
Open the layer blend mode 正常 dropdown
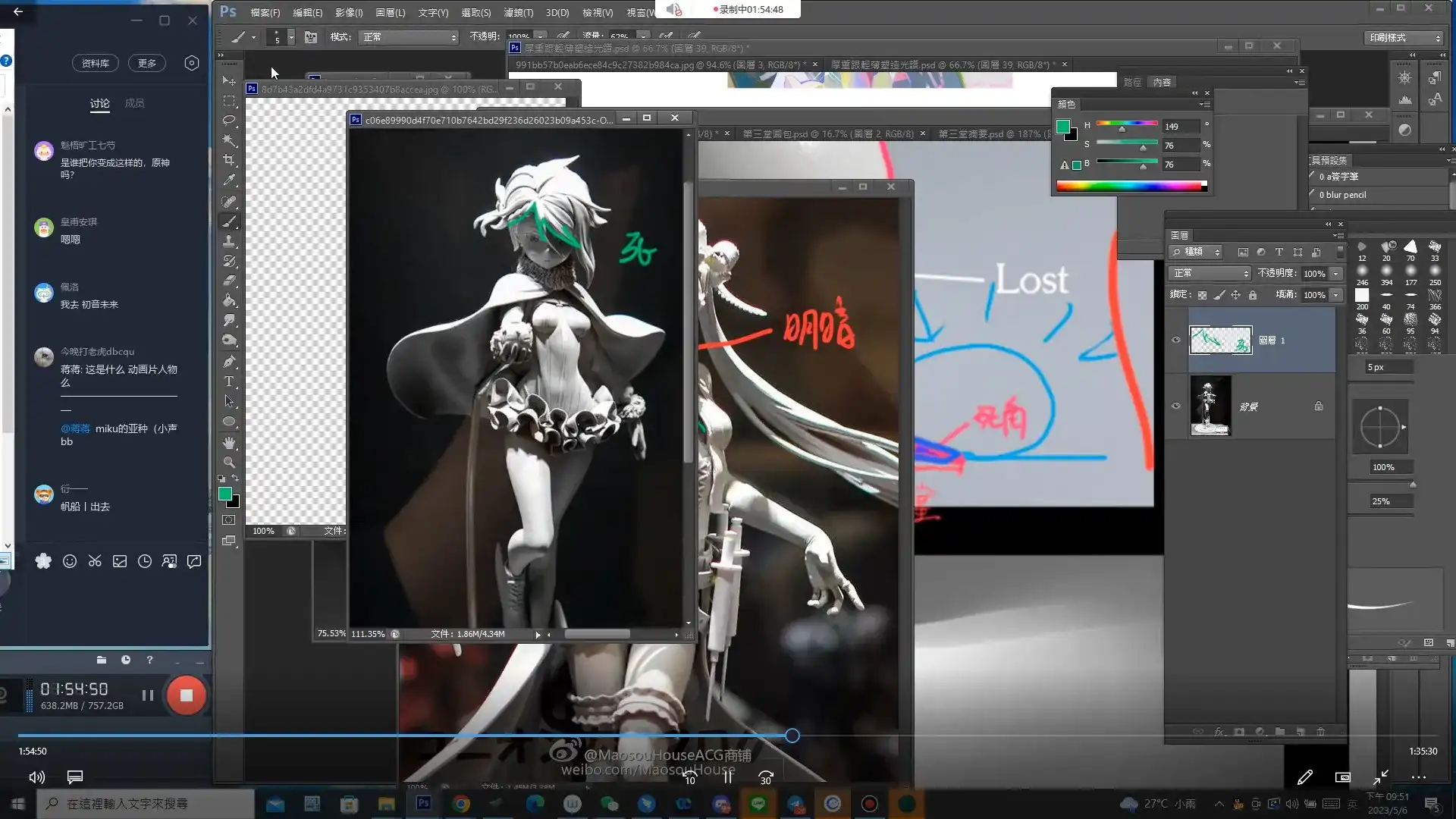(x=1209, y=273)
